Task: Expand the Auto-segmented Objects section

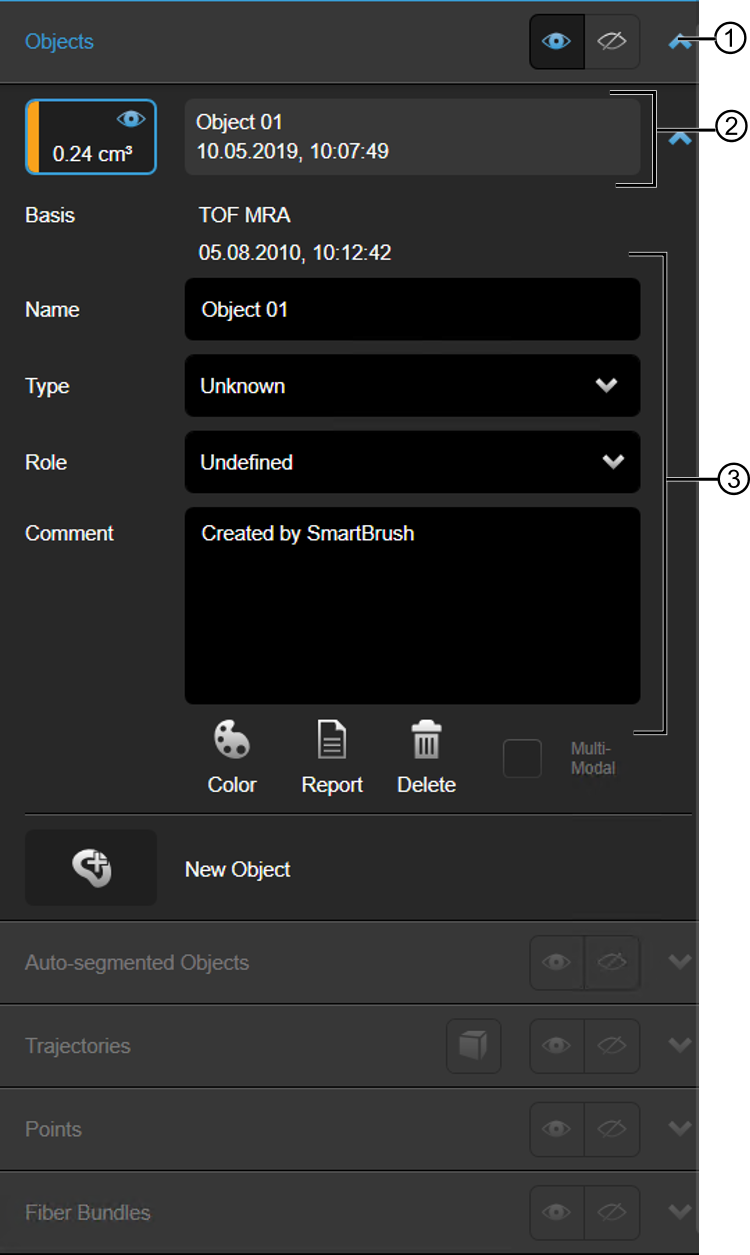Action: [680, 962]
